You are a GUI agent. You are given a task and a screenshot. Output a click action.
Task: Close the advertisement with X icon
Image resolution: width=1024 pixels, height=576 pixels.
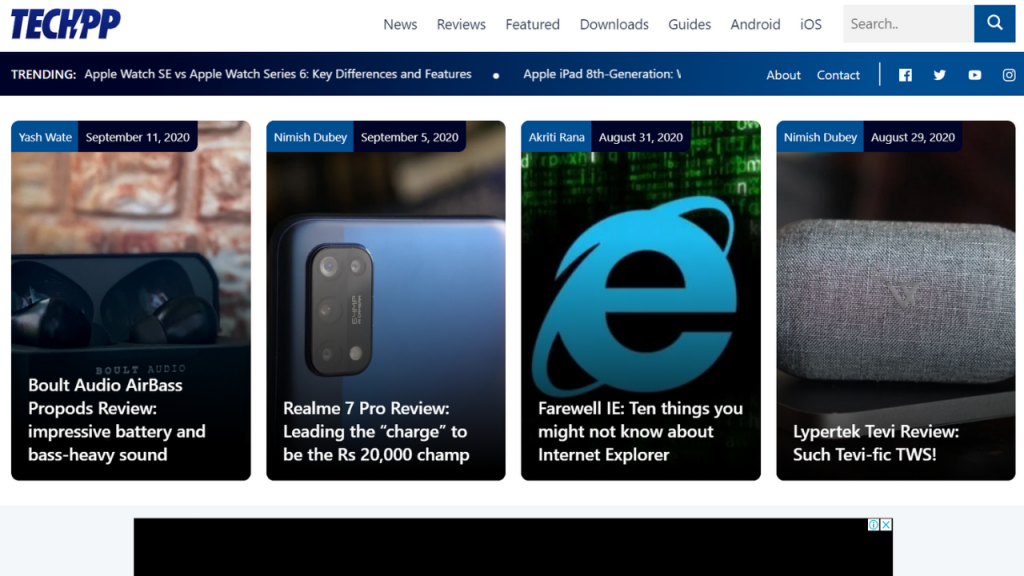point(886,525)
